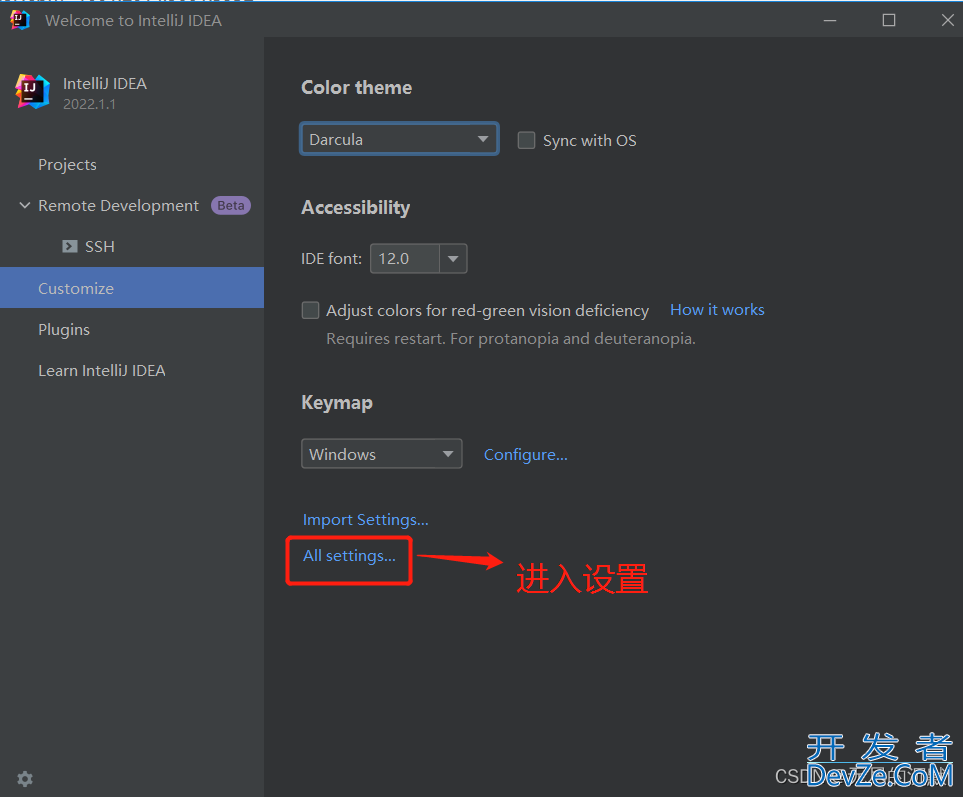Click the Beta badge
Viewport: 963px width, 797px height.
231,206
